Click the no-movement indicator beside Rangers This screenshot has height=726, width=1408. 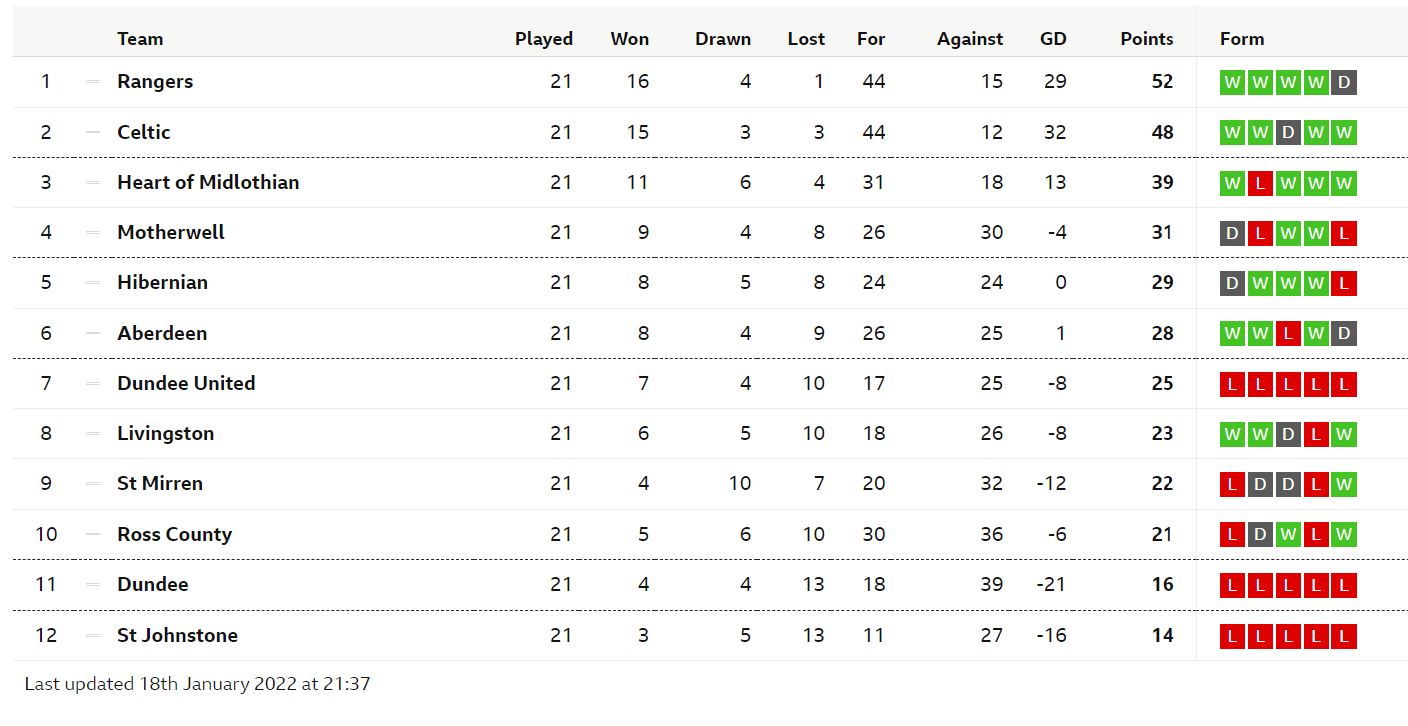tap(93, 82)
